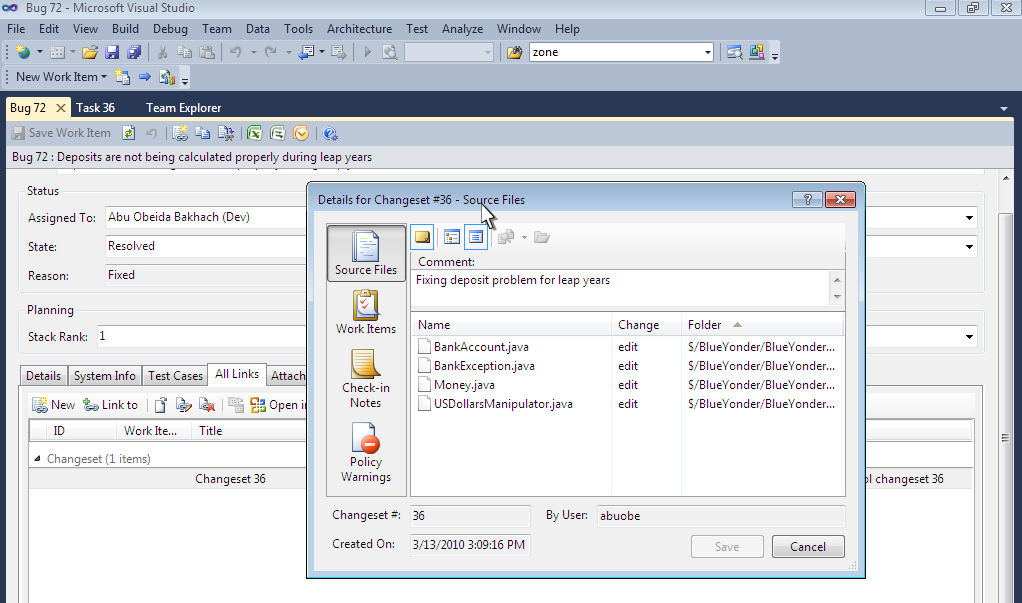
Task: Switch to the Task 36 tab
Action: click(x=95, y=108)
